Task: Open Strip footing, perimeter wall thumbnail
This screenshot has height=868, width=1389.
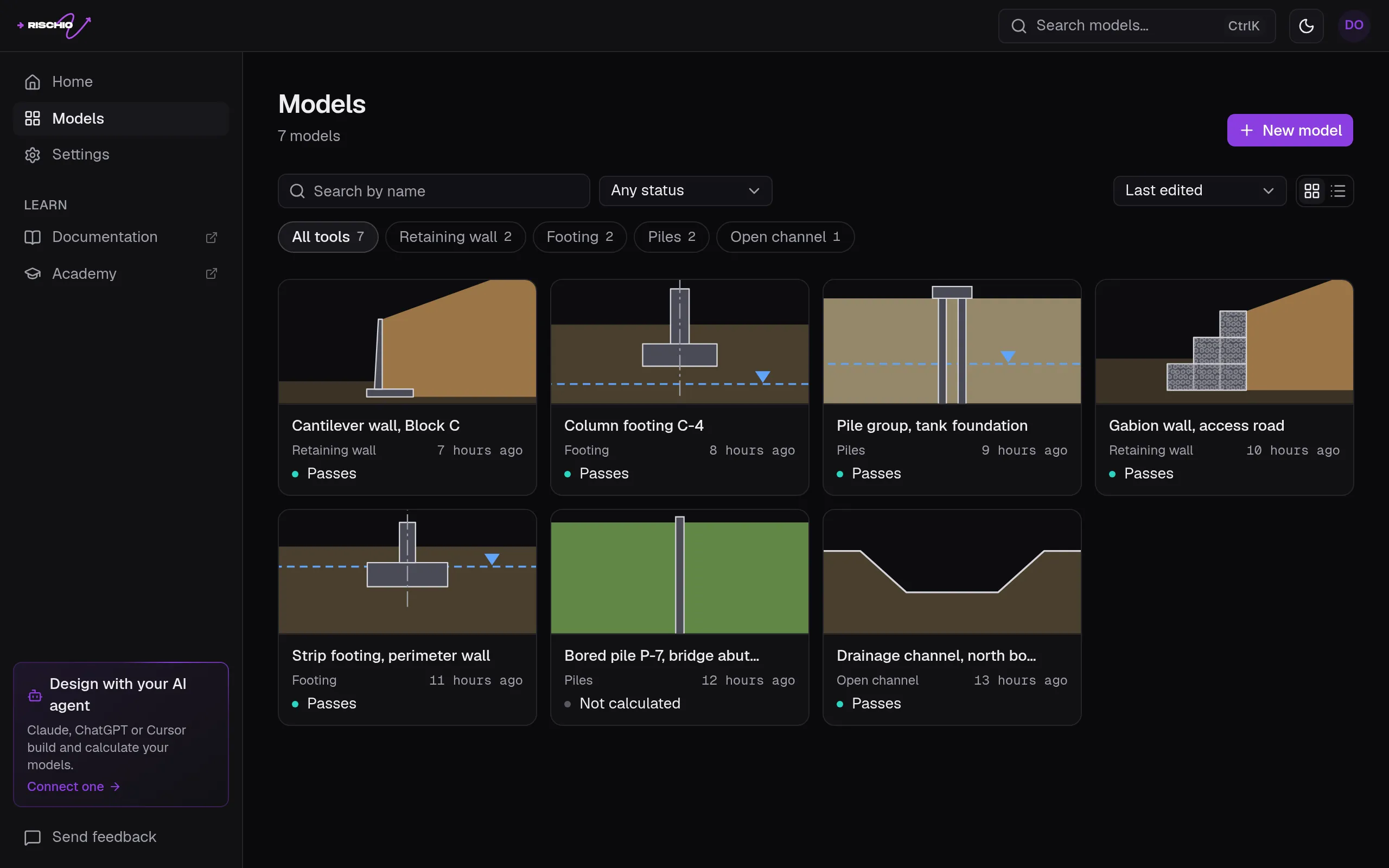Action: pos(407,572)
